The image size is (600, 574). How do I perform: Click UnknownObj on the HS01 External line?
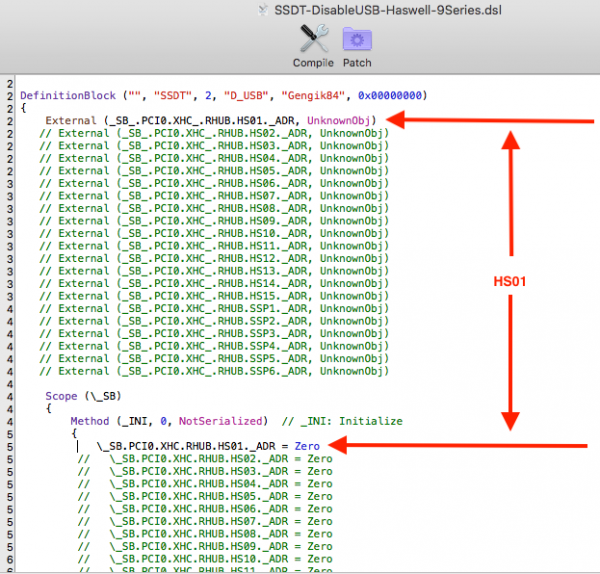[339, 121]
